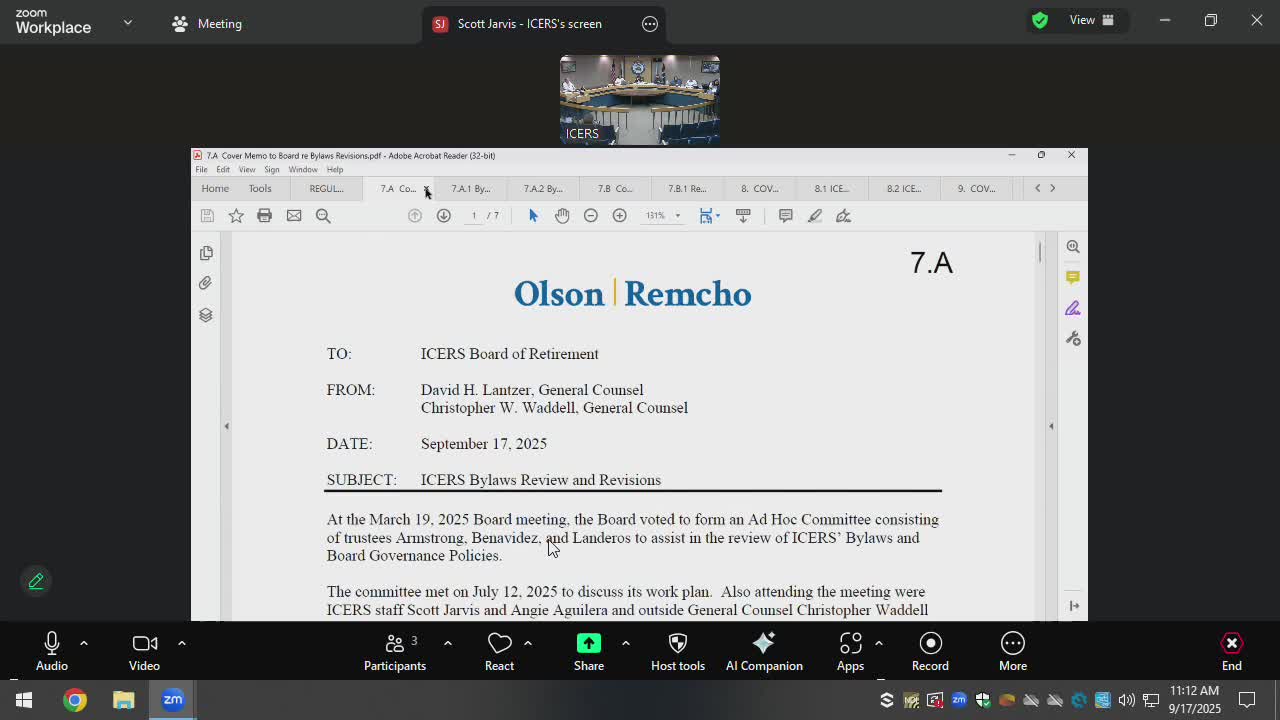Click the green annotation pencil icon
The image size is (1280, 720).
click(x=36, y=581)
